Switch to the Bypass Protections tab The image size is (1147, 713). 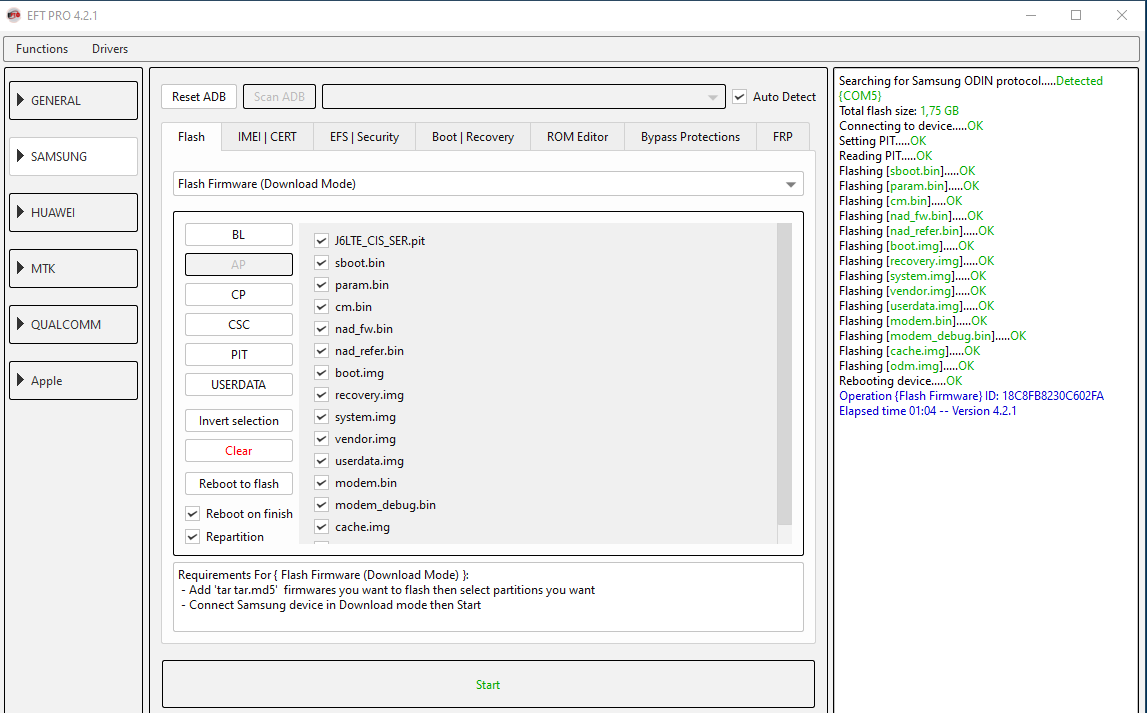click(690, 137)
